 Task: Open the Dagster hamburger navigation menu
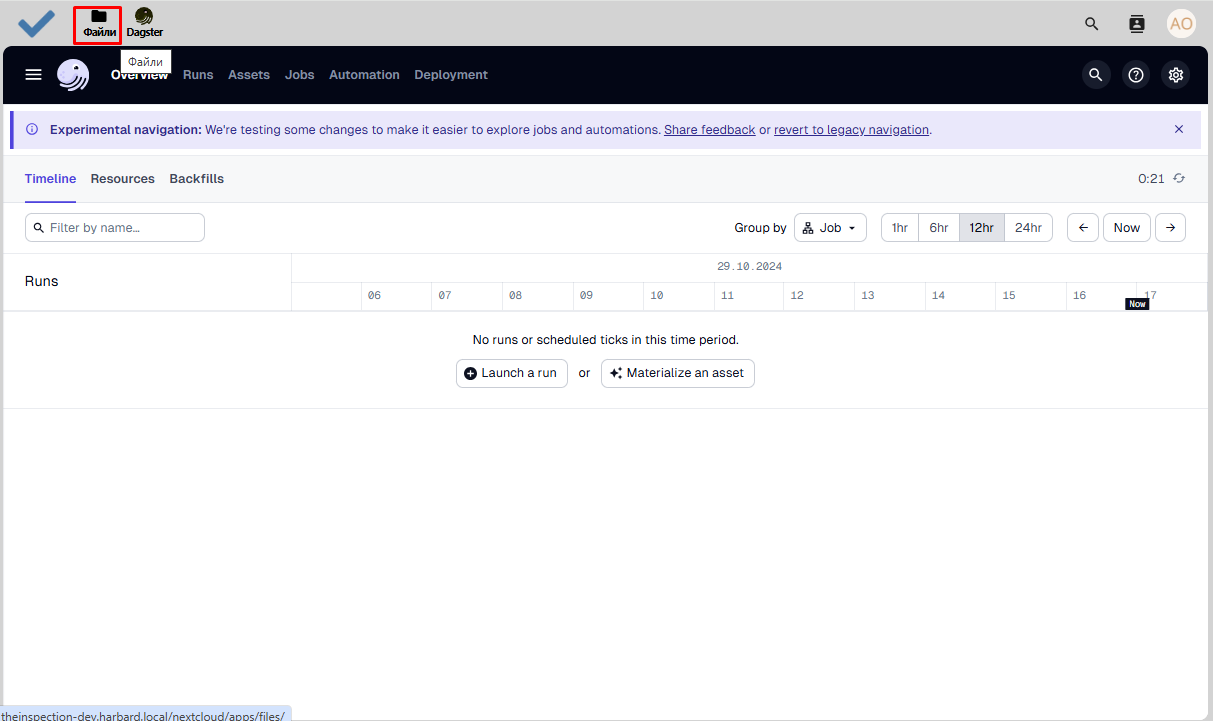[x=34, y=75]
